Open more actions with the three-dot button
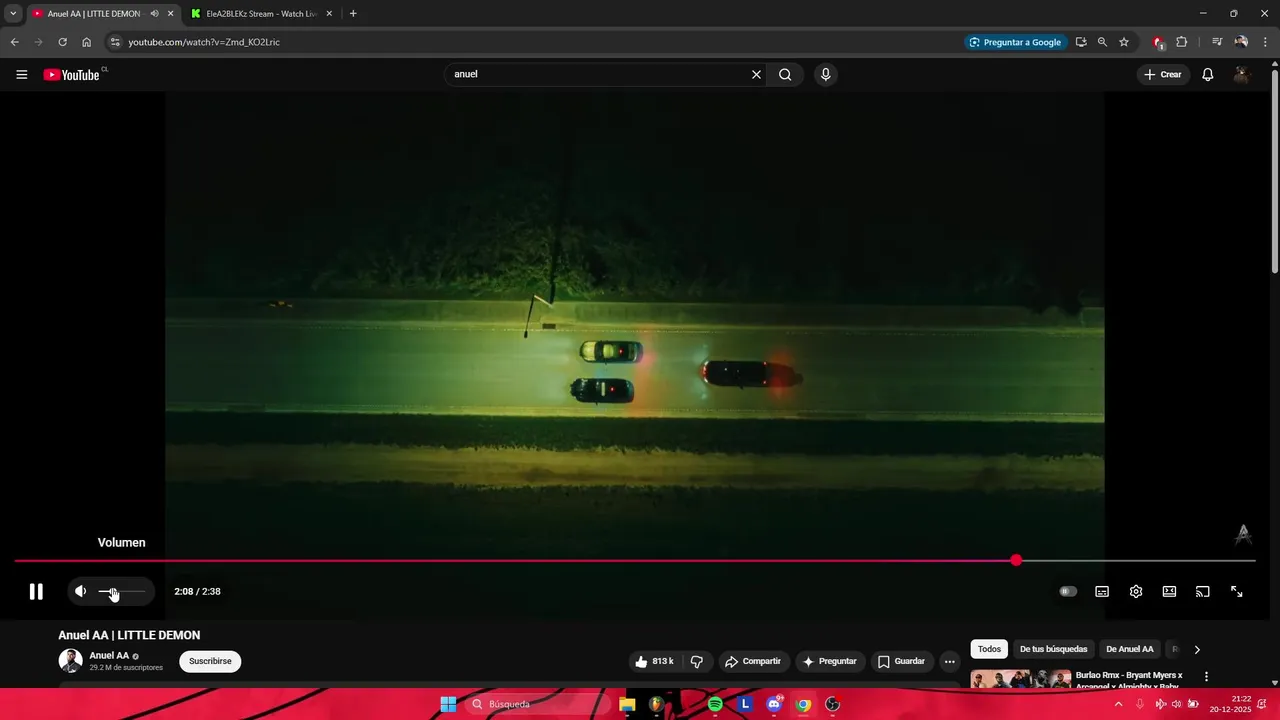This screenshot has height=720, width=1280. 949,661
